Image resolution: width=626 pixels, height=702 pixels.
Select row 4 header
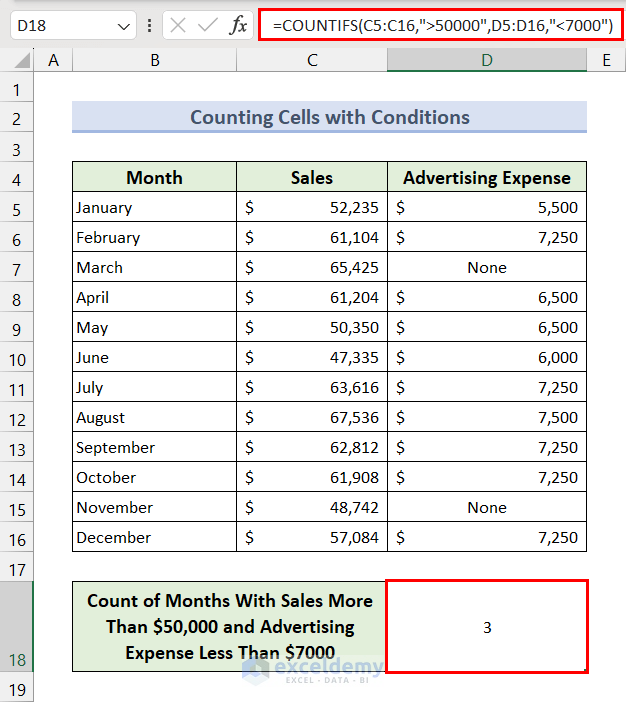tap(17, 178)
